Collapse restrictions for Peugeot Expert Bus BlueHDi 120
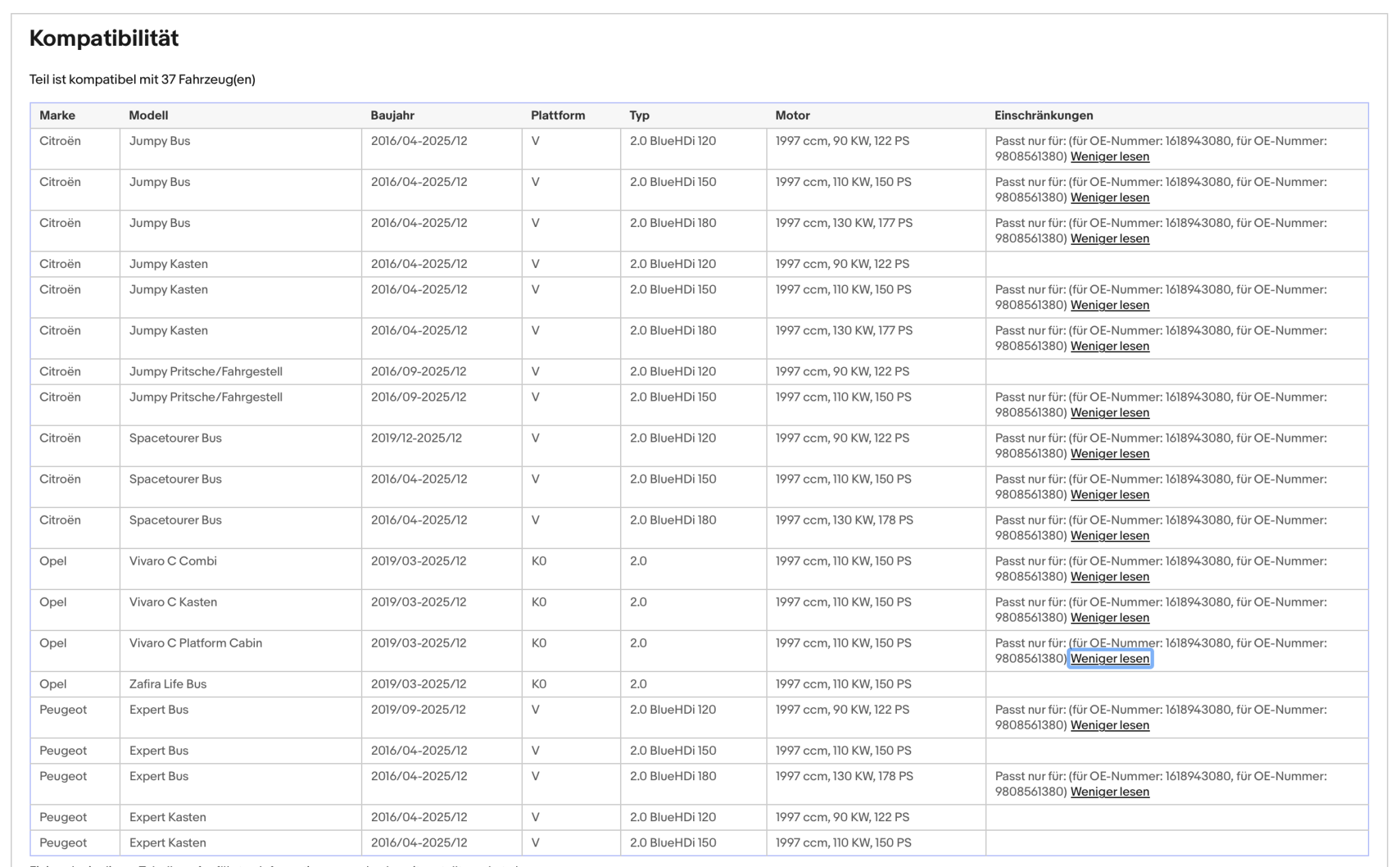 coord(1109,725)
